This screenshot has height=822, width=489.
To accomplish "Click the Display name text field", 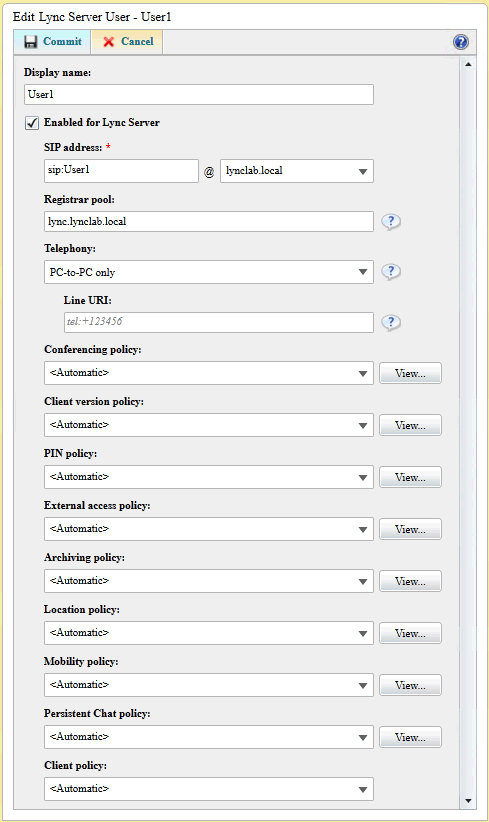I will click(199, 94).
